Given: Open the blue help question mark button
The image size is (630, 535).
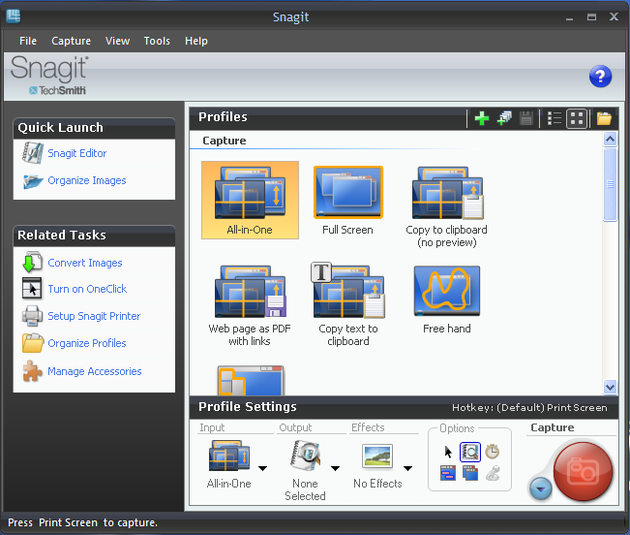Looking at the screenshot, I should click(x=600, y=76).
